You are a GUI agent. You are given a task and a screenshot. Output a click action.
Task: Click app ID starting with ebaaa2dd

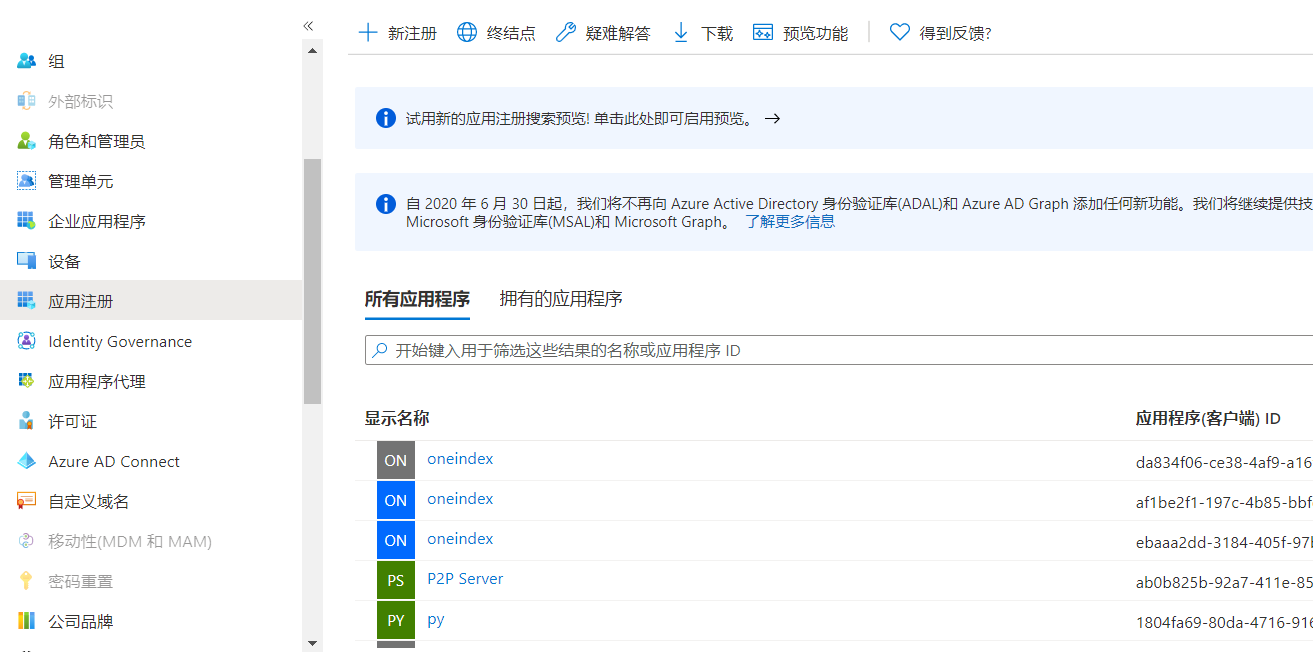pos(1224,541)
